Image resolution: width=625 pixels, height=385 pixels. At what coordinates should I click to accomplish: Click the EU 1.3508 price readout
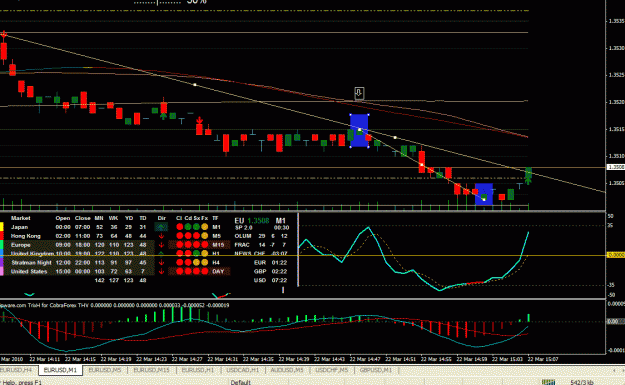(252, 221)
